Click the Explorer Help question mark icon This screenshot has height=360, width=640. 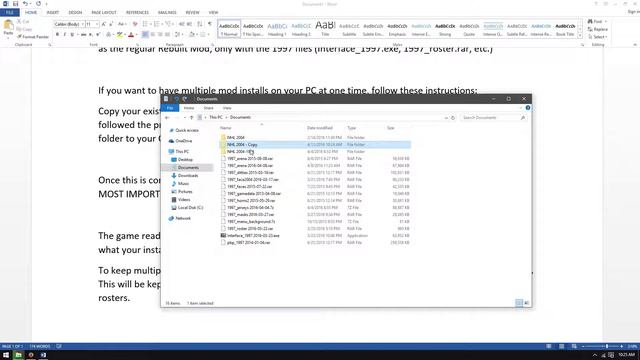pos(528,108)
